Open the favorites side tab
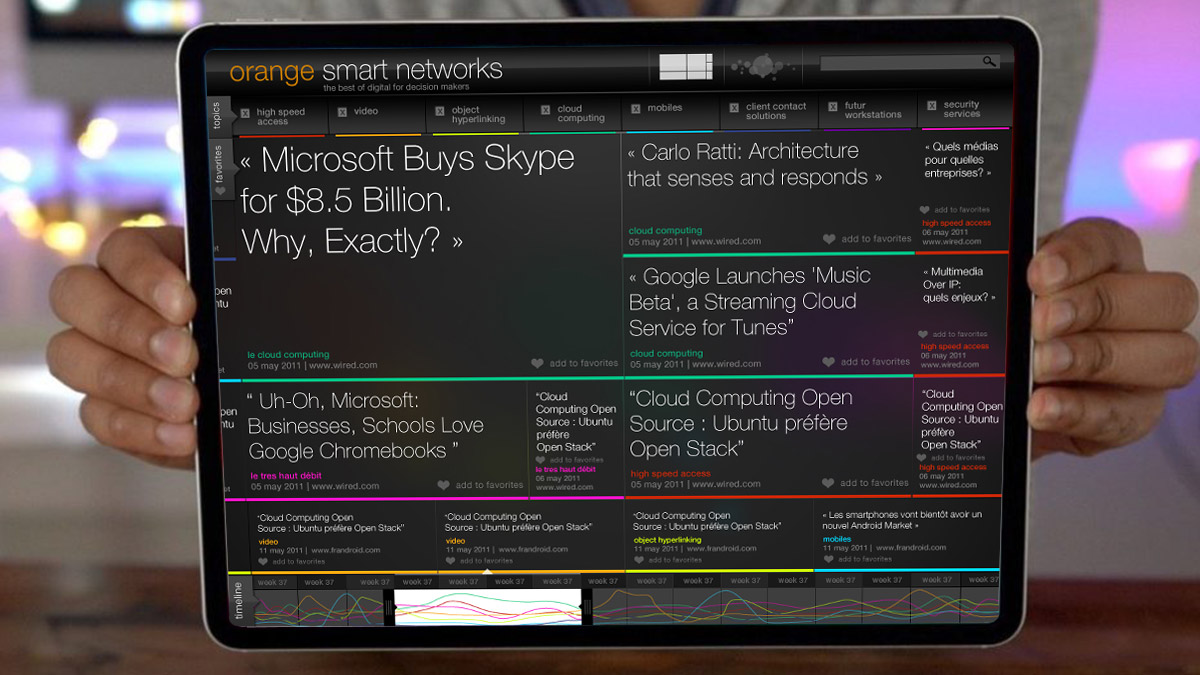The height and width of the screenshot is (675, 1200). click(220, 171)
